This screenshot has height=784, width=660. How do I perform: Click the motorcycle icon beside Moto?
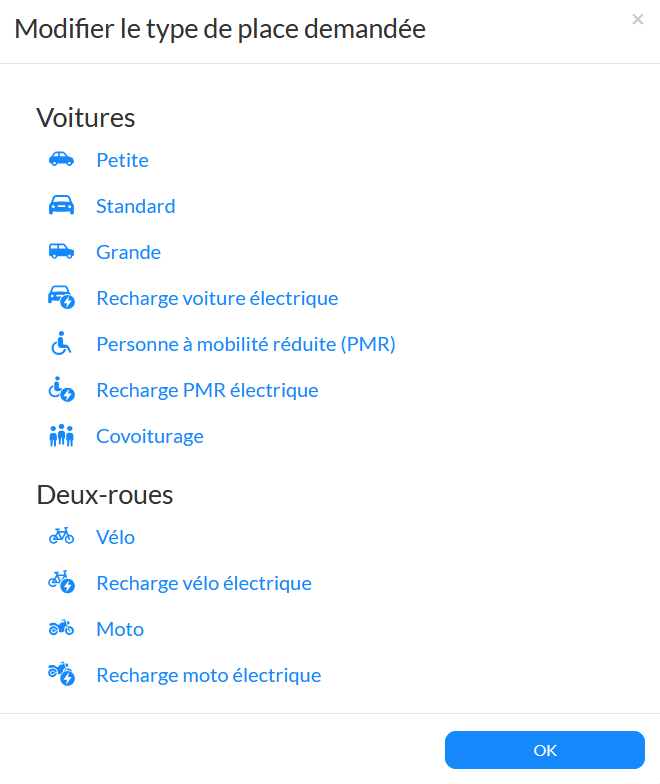pyautogui.click(x=61, y=628)
